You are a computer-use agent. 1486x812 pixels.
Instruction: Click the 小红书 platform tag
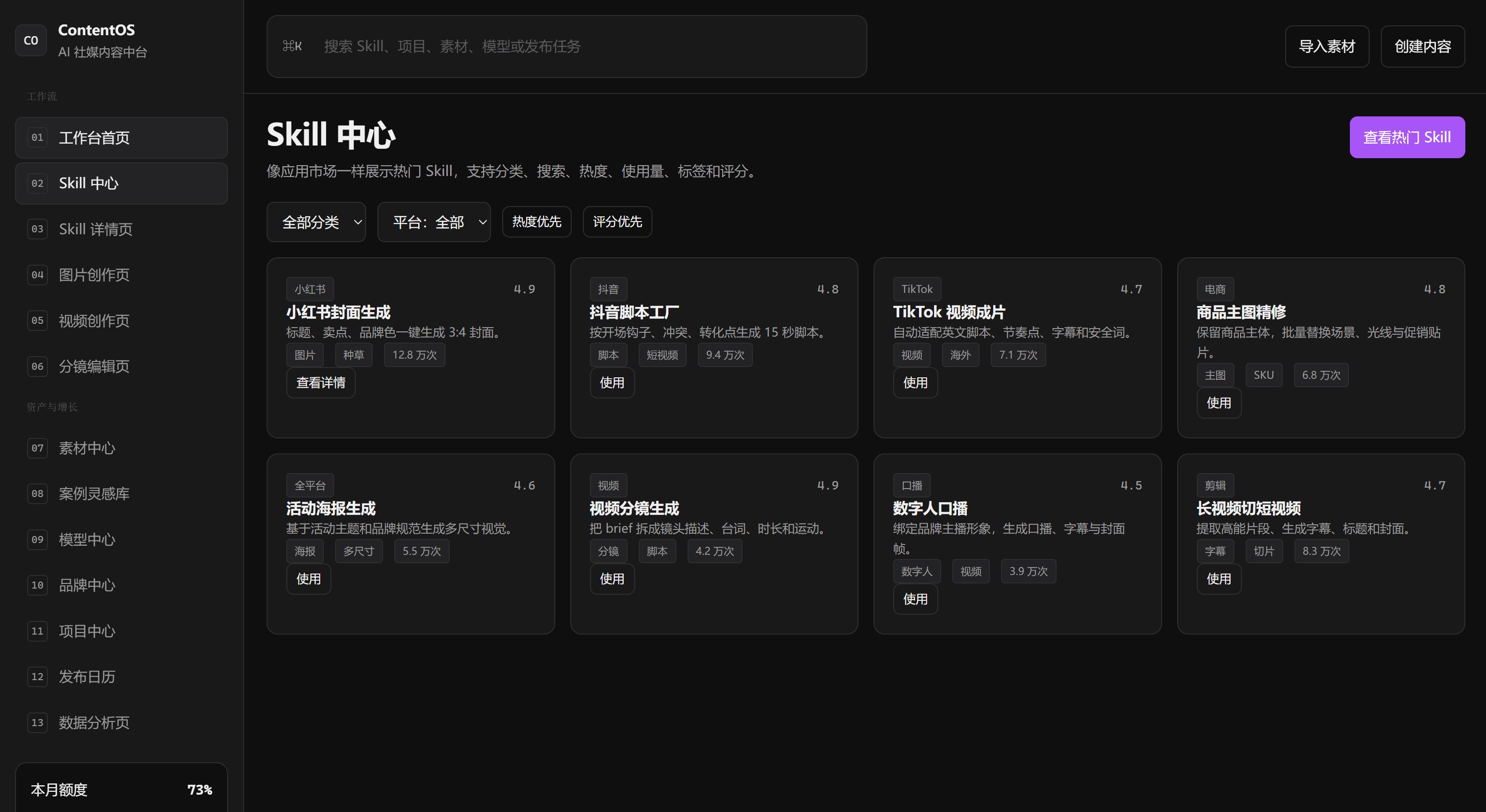click(x=310, y=290)
